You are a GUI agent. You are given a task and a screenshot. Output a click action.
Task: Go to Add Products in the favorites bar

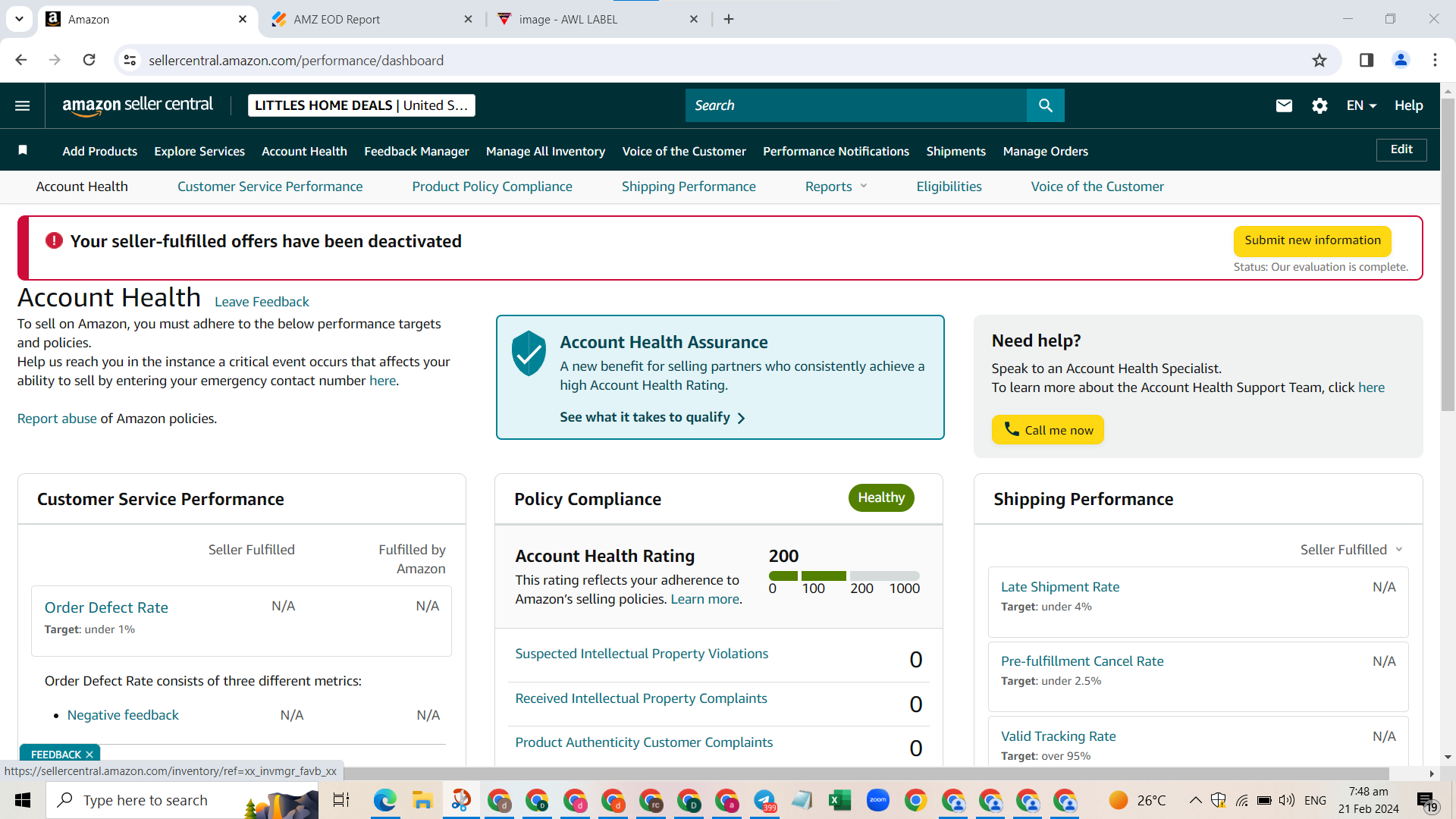(x=100, y=151)
